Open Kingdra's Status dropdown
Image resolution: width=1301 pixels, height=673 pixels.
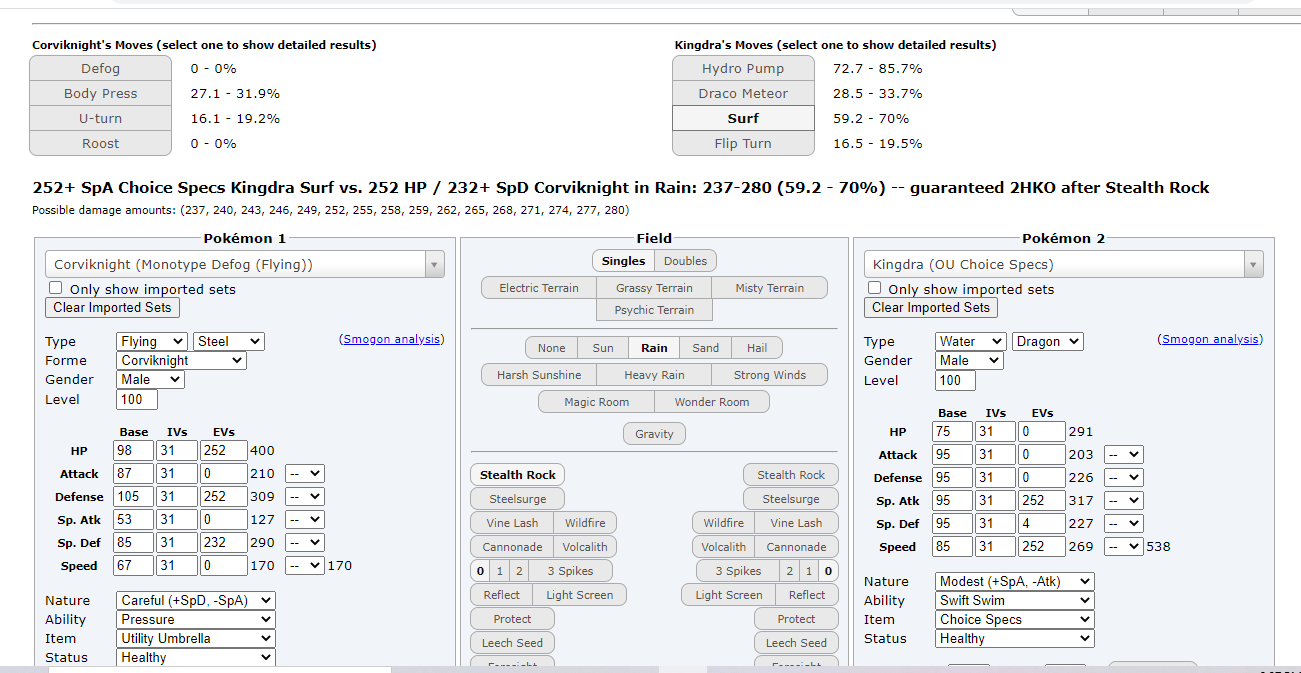(x=1015, y=639)
